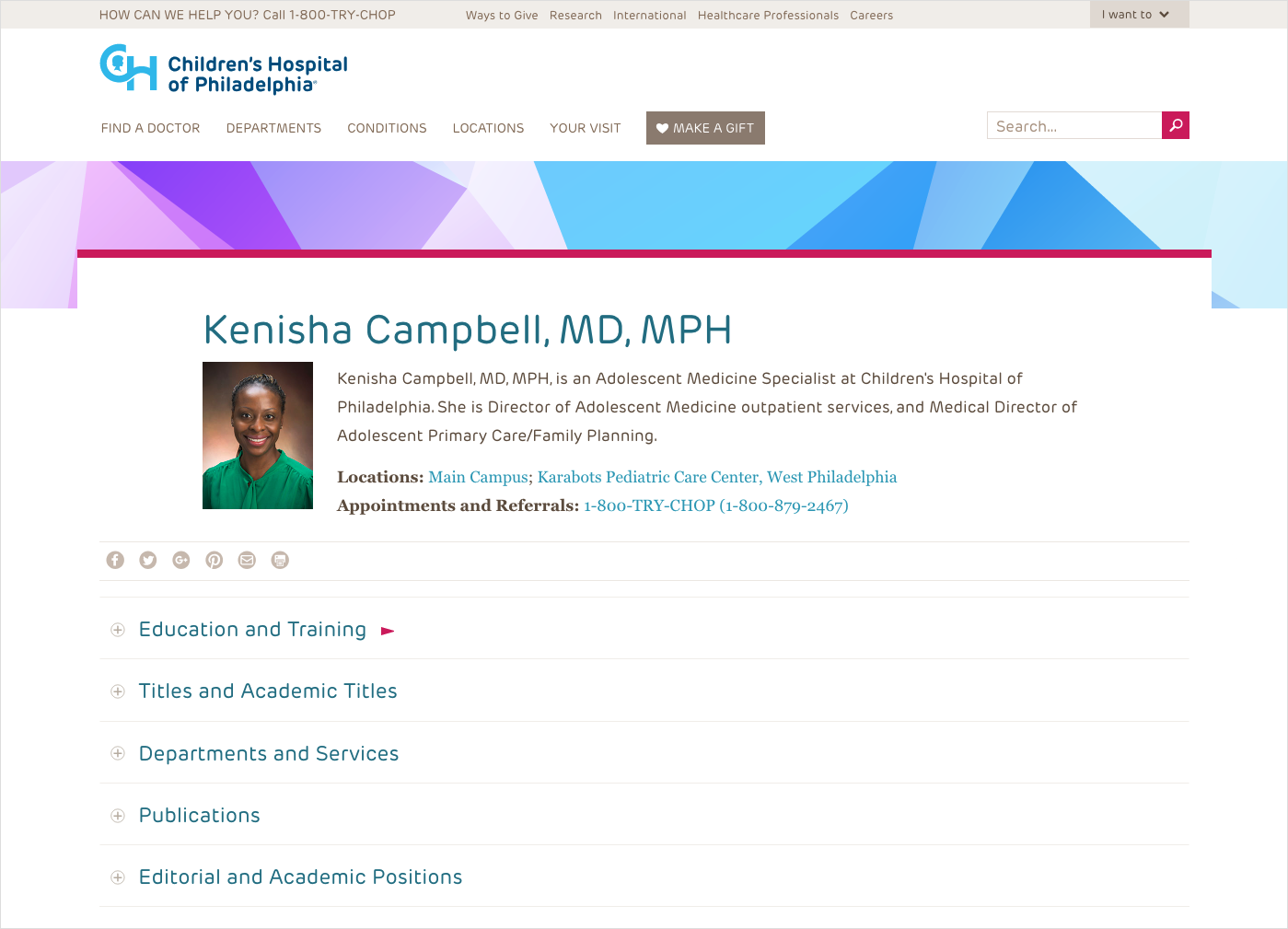The height and width of the screenshot is (929, 1288).
Task: Open Find a Doctor menu item
Action: pos(150,128)
